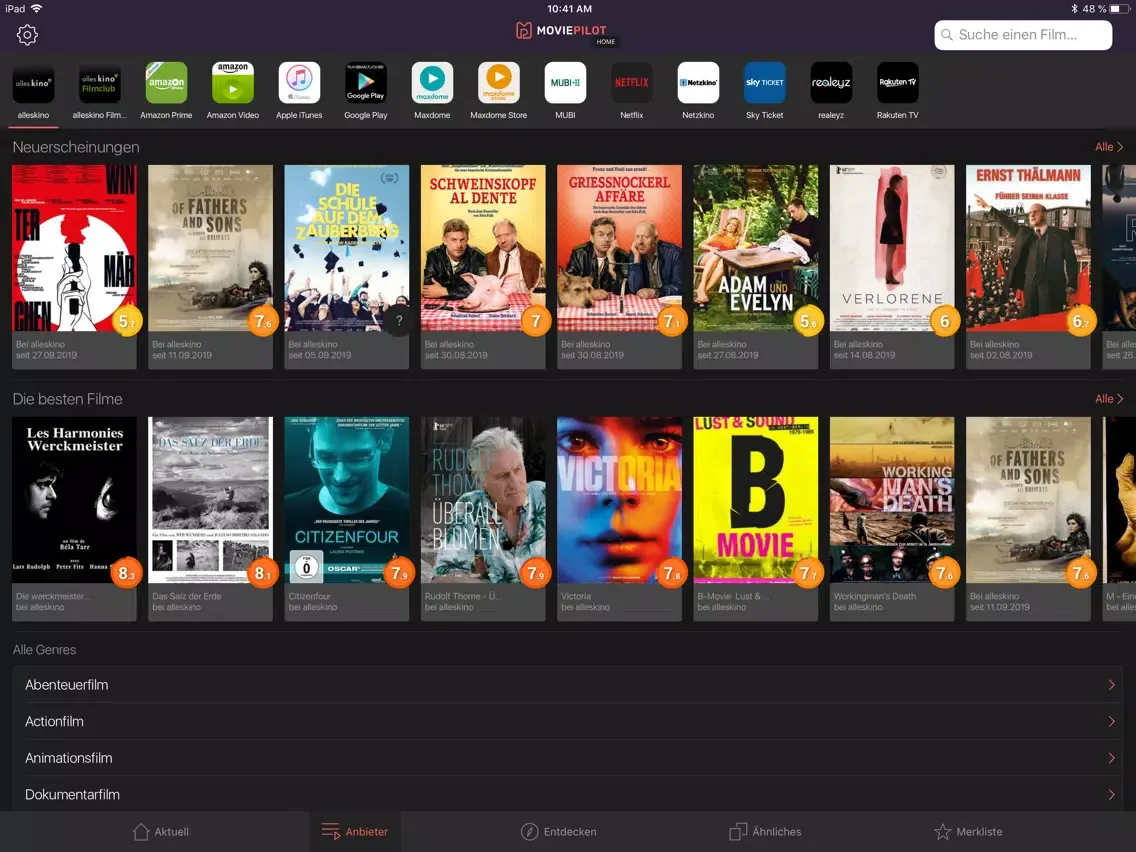
Task: Select the MUBI provider icon
Action: (565, 83)
